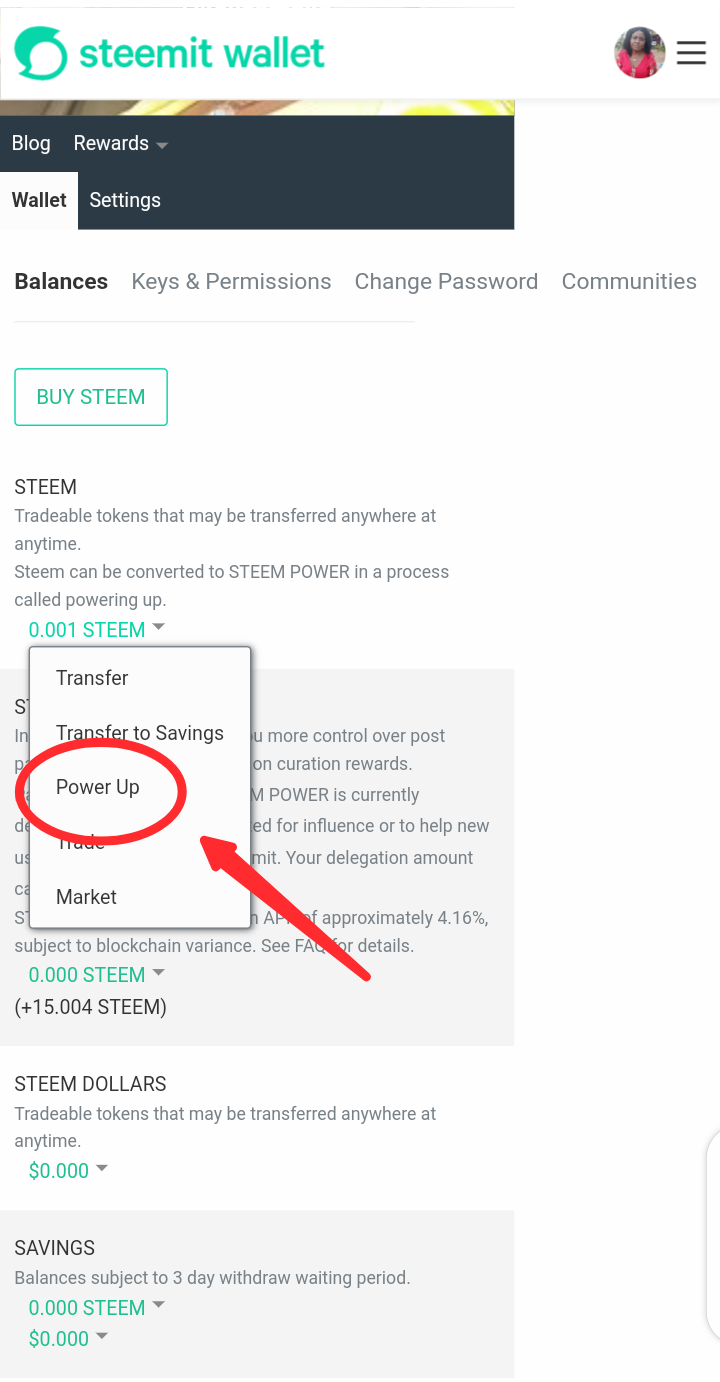Select Power Up in the menu
Screen dimensions: 720x1382
tap(98, 787)
